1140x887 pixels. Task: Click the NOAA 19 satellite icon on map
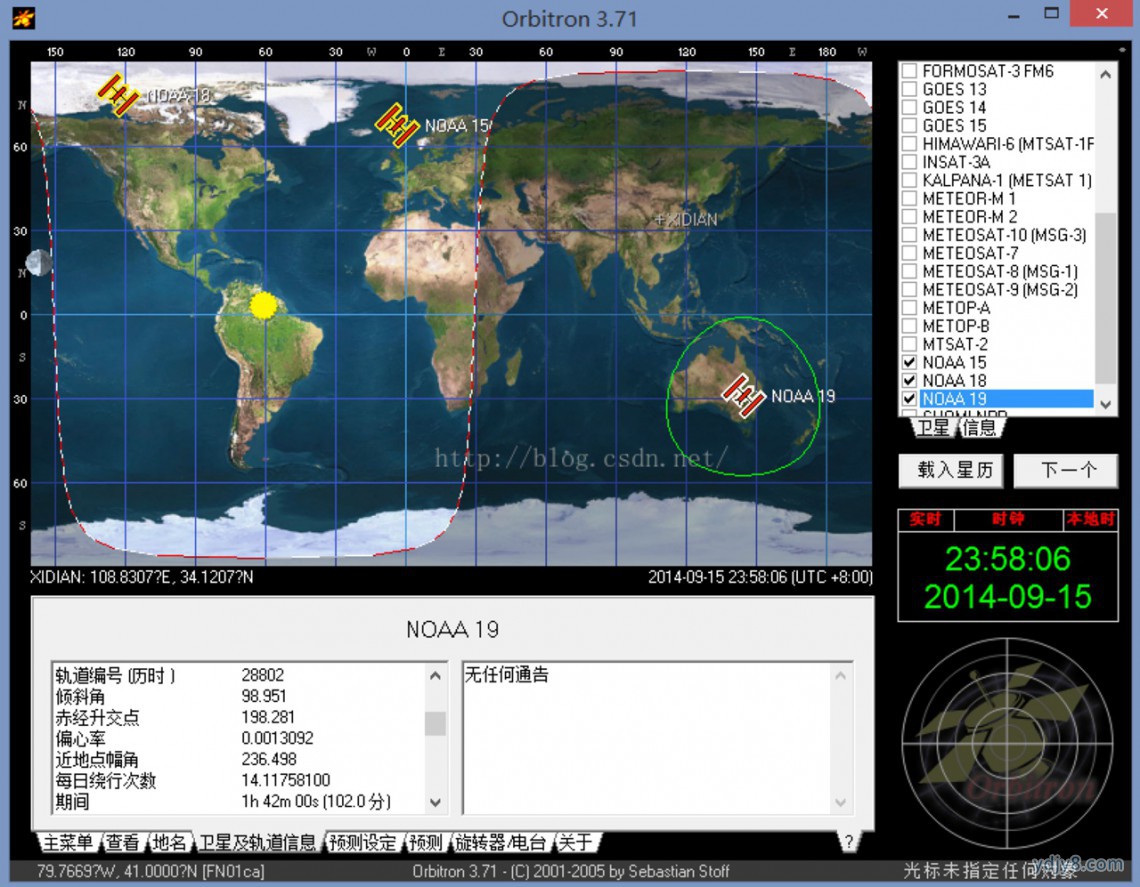(743, 396)
